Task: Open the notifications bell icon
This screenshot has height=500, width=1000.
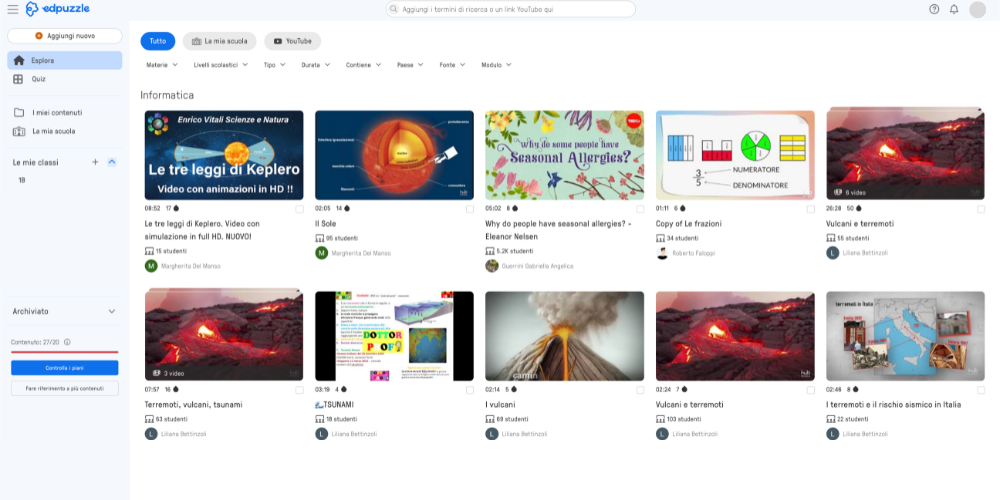Action: [954, 9]
